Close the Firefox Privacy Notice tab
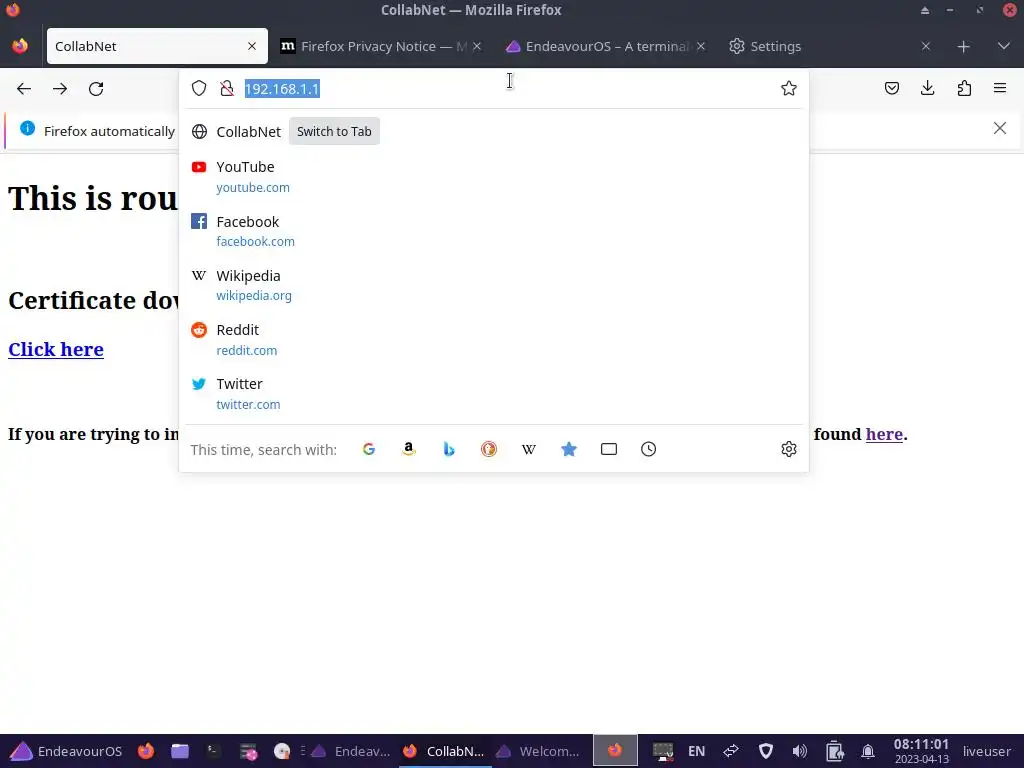The image size is (1024, 768). (477, 46)
